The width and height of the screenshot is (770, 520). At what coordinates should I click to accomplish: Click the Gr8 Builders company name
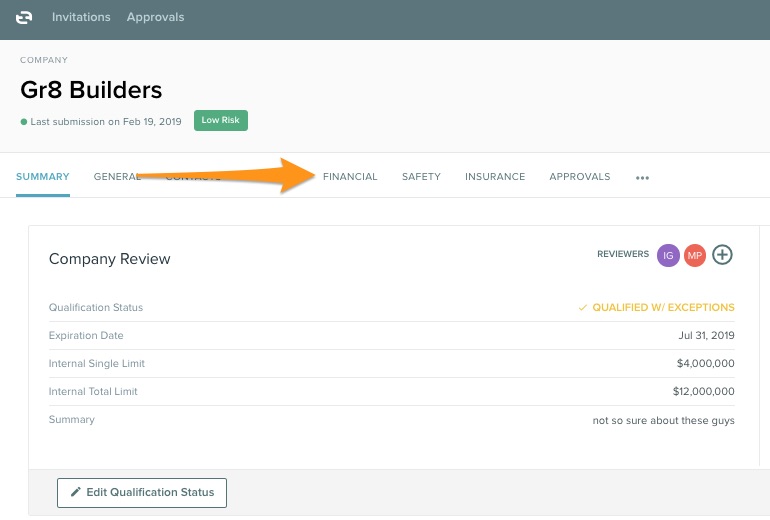pos(91,89)
